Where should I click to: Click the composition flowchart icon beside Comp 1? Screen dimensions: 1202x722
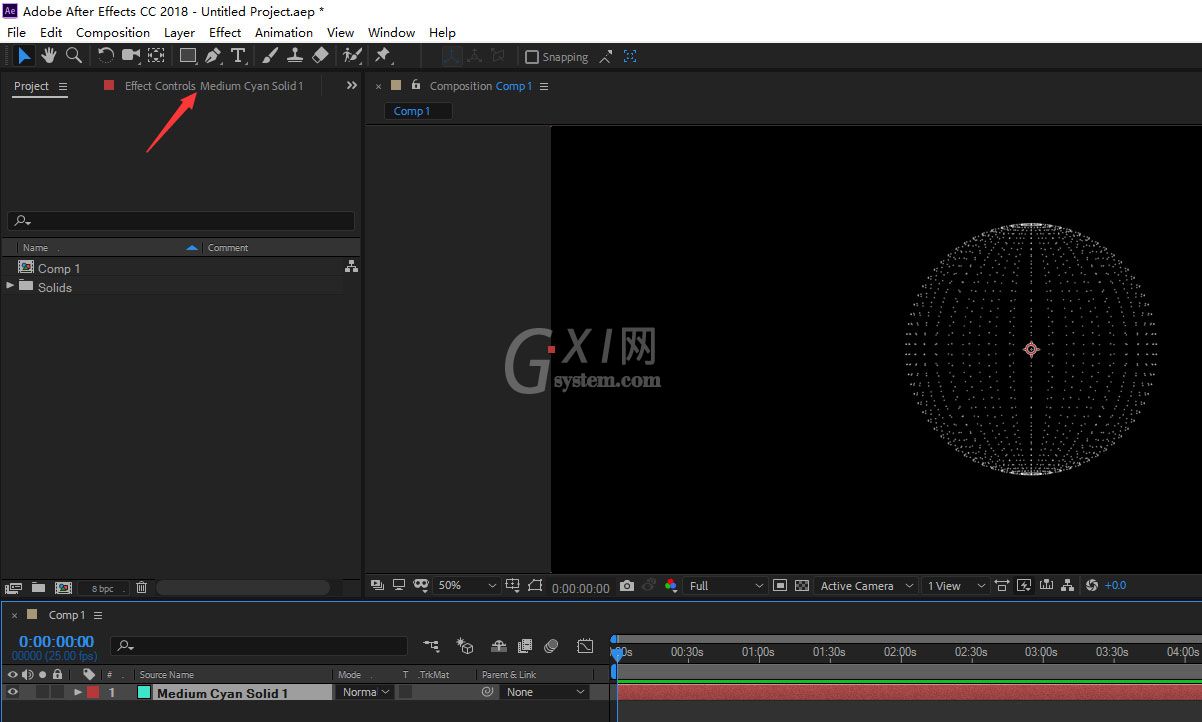pyautogui.click(x=351, y=267)
